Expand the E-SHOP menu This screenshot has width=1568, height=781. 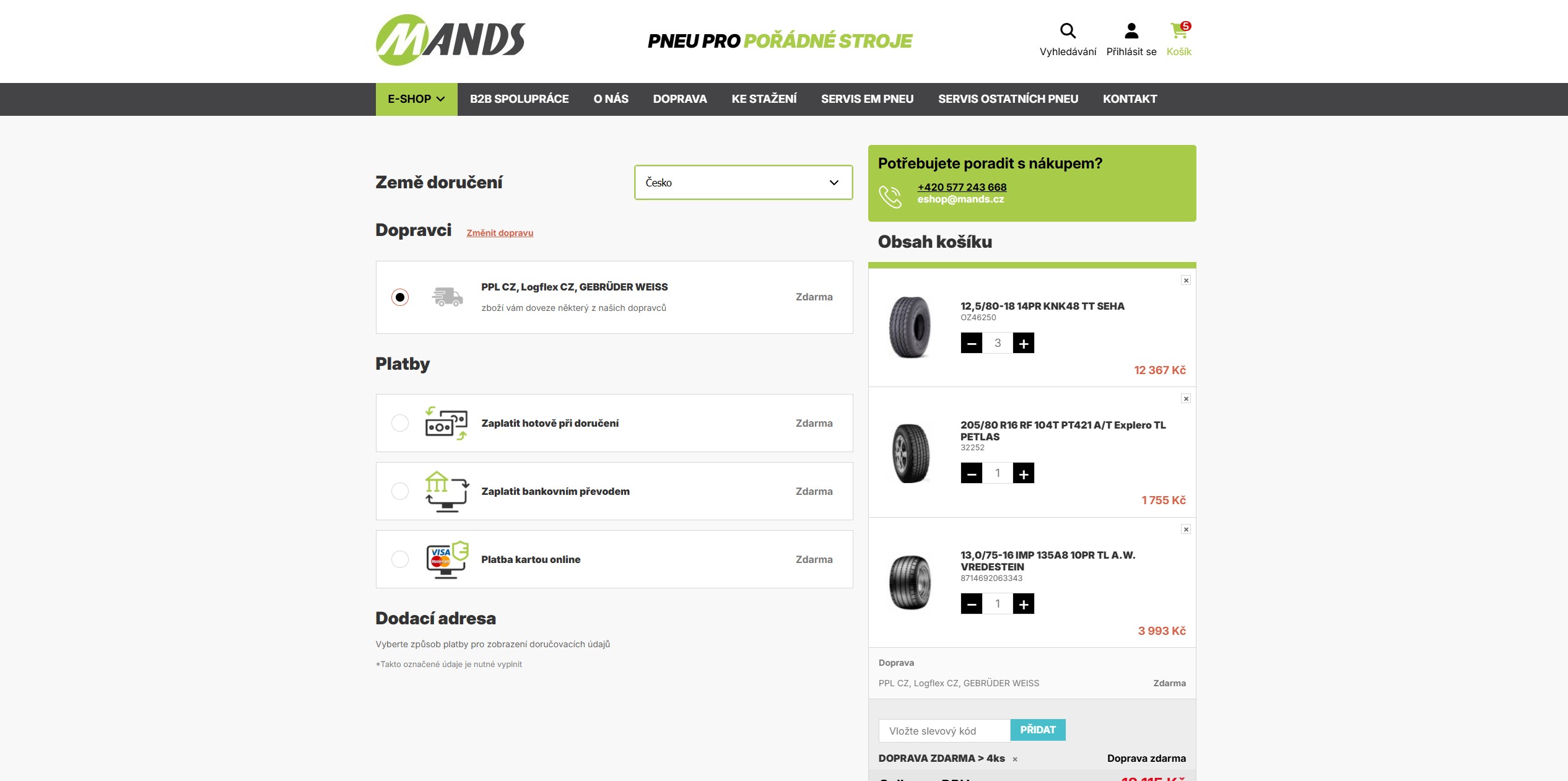417,99
